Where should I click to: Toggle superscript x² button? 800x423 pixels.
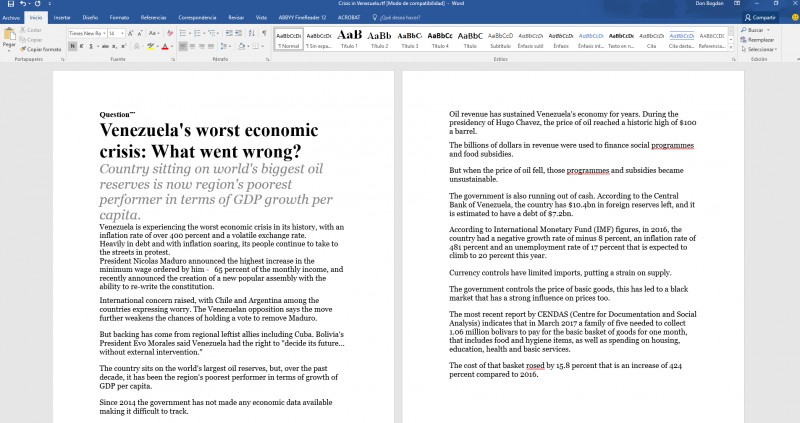[123, 46]
